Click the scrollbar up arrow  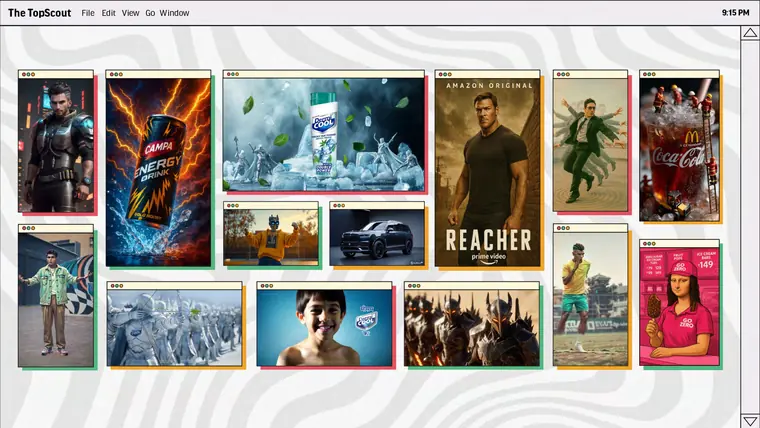point(750,33)
